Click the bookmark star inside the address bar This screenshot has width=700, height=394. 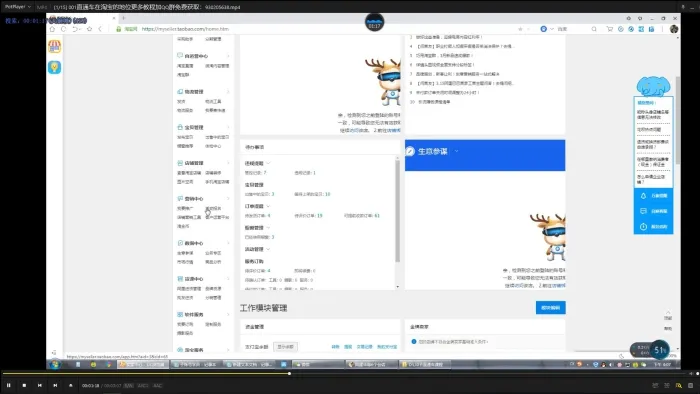(520, 29)
